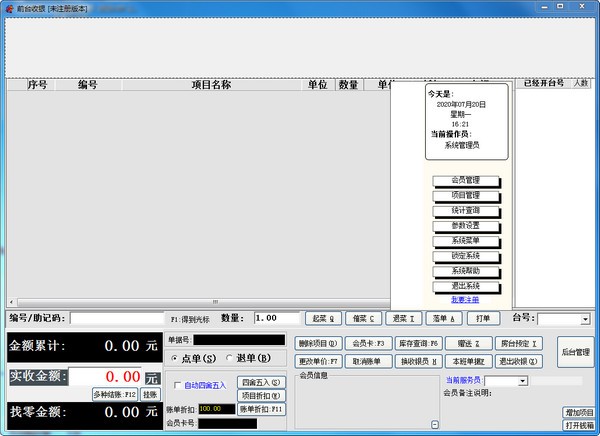Click the 起菜 Q button
The width and height of the screenshot is (600, 436).
(323, 318)
